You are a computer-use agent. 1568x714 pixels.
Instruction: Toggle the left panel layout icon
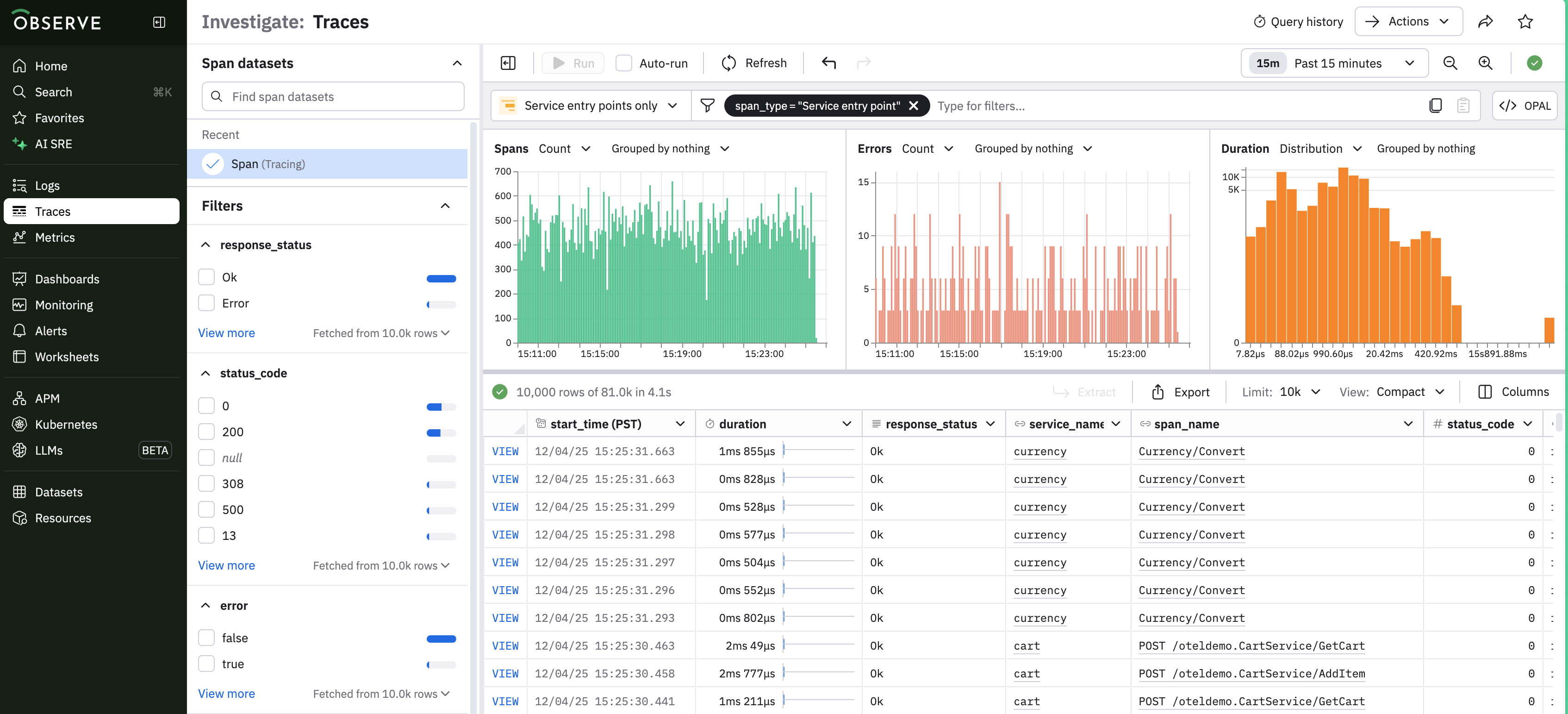(x=508, y=63)
